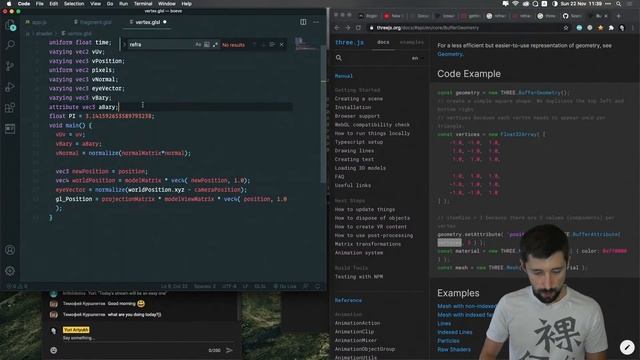The height and width of the screenshot is (360, 640).
Task: Bookmark the page with the star icon
Action: coord(566,28)
